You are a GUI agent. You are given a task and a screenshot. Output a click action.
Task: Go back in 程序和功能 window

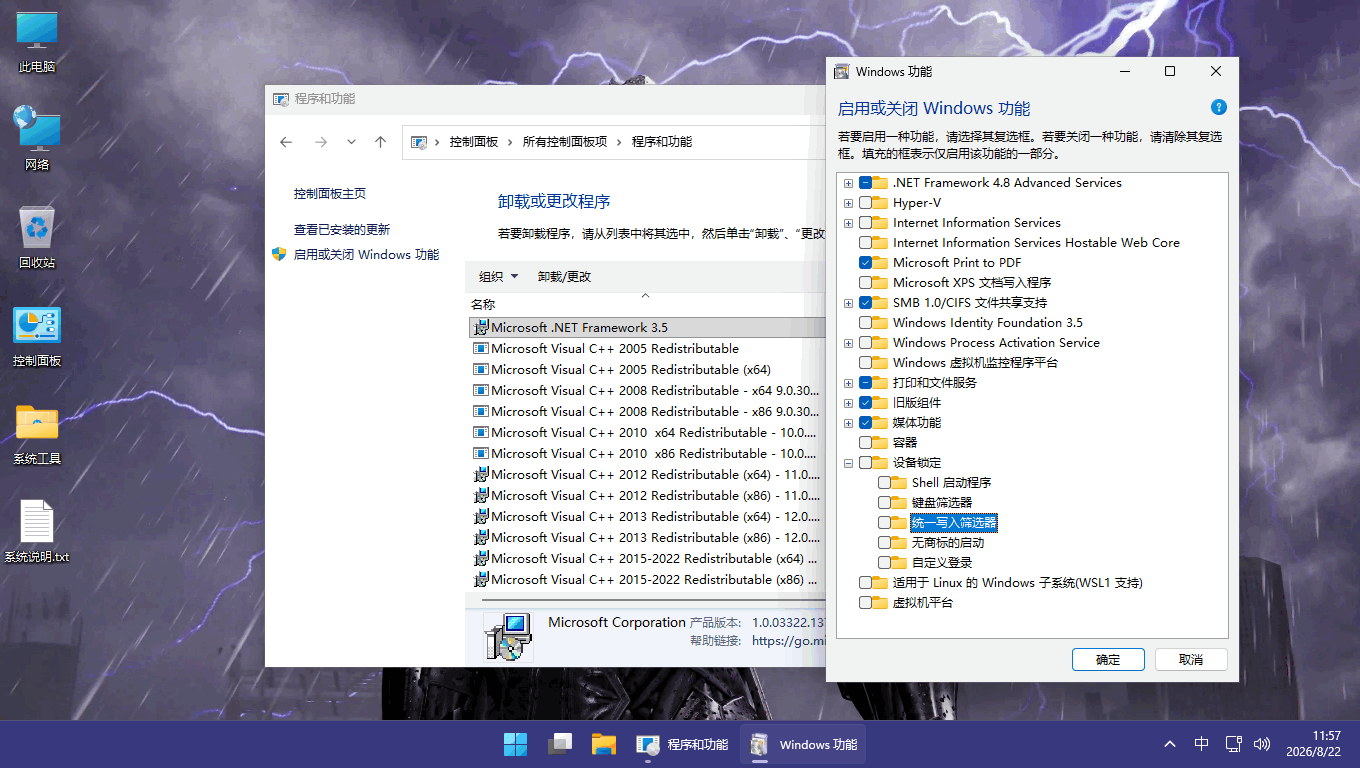(286, 142)
